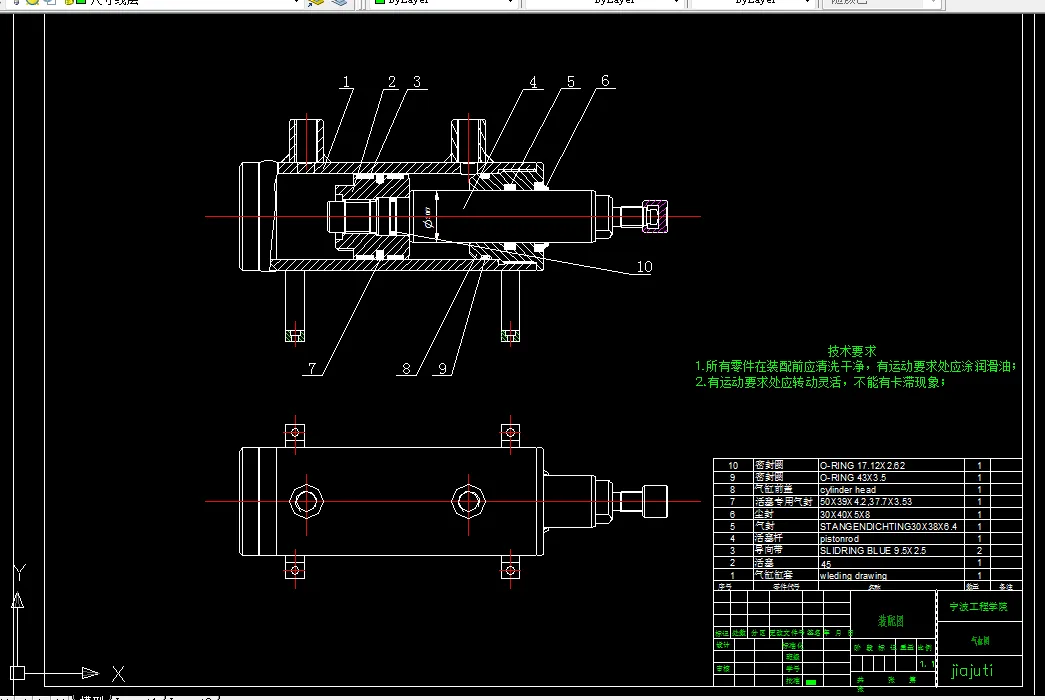Select balloon number 7 below the cylinder

(312, 368)
